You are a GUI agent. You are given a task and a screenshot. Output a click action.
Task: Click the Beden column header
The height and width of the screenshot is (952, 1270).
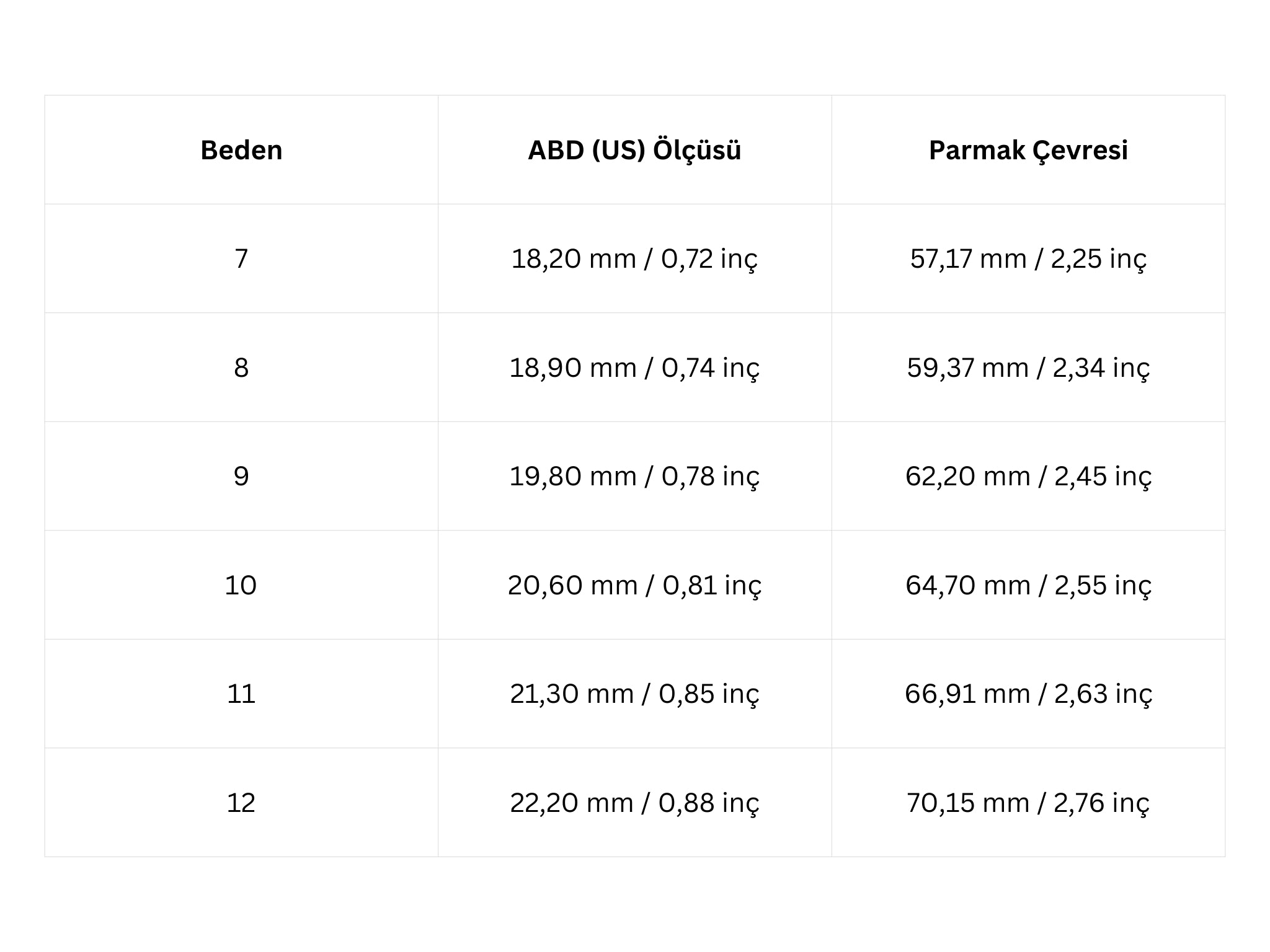tap(241, 151)
